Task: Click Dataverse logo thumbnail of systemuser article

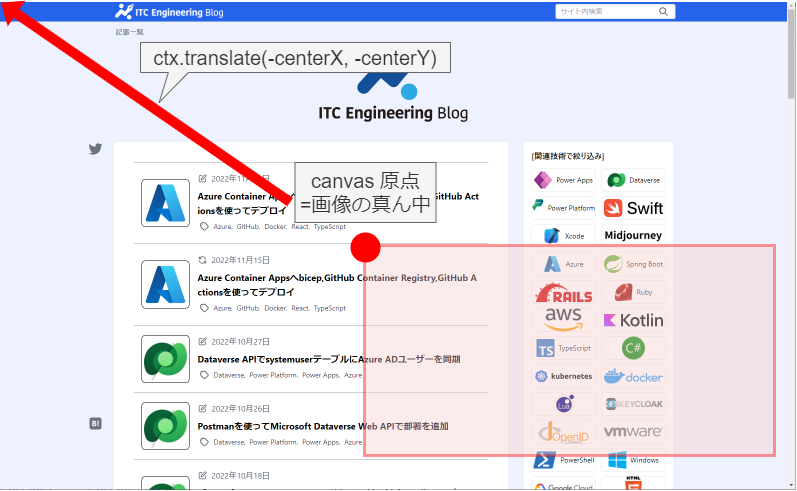Action: coord(165,359)
